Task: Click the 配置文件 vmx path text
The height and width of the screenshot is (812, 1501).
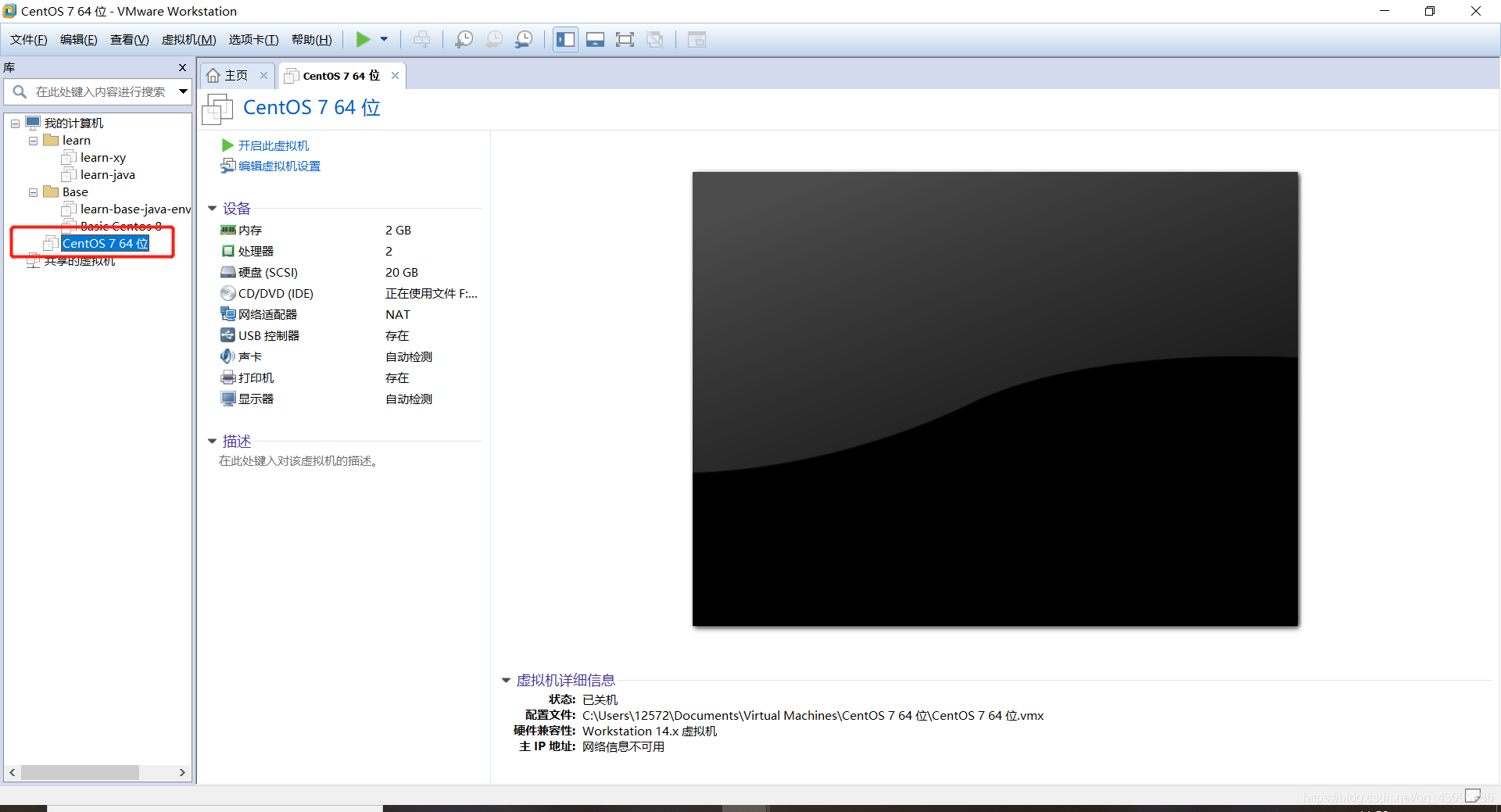Action: [x=813, y=715]
